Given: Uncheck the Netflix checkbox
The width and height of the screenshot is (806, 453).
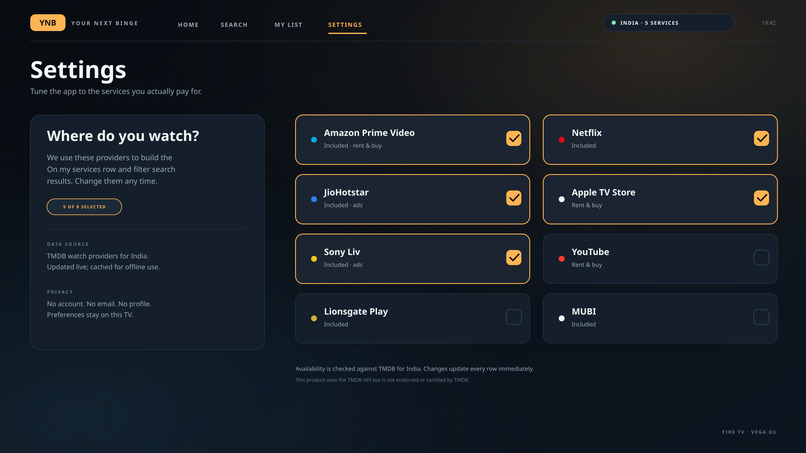Looking at the screenshot, I should pos(761,138).
